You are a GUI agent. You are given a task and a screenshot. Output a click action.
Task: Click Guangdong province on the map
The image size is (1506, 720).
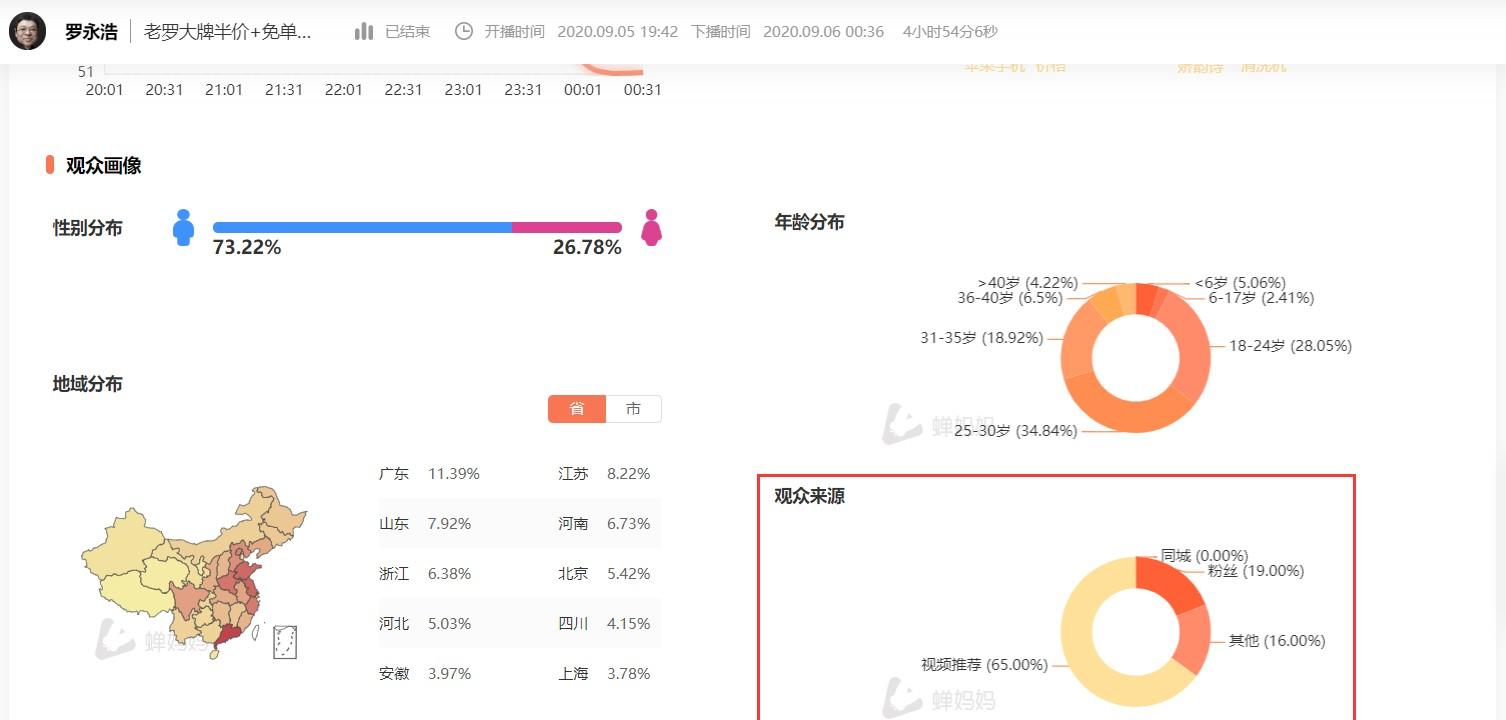(227, 637)
